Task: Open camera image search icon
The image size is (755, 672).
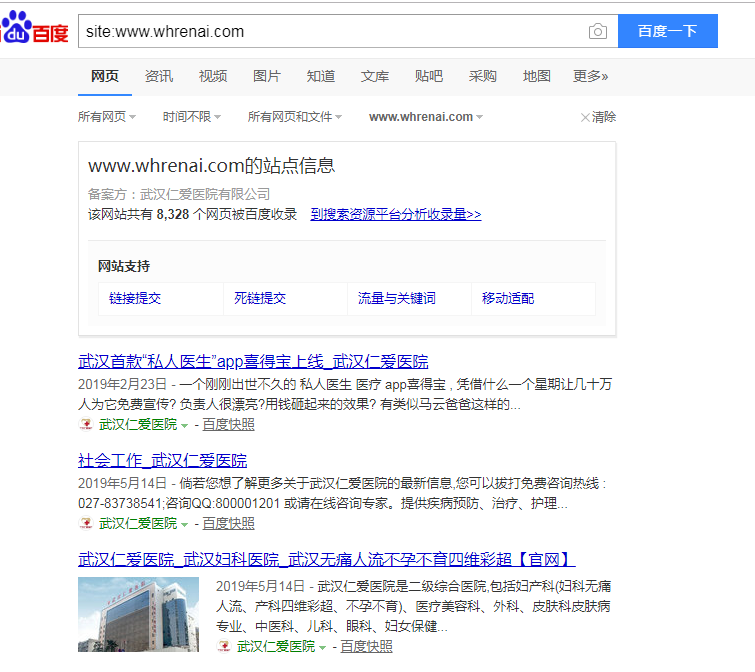Action: [598, 31]
